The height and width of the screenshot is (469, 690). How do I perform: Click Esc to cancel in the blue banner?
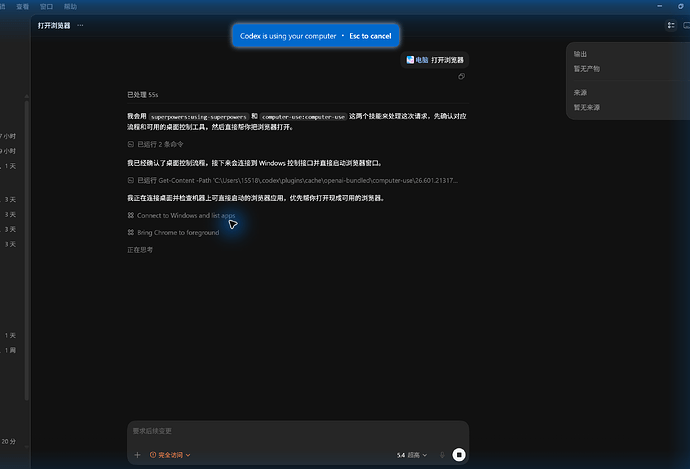[x=370, y=36]
